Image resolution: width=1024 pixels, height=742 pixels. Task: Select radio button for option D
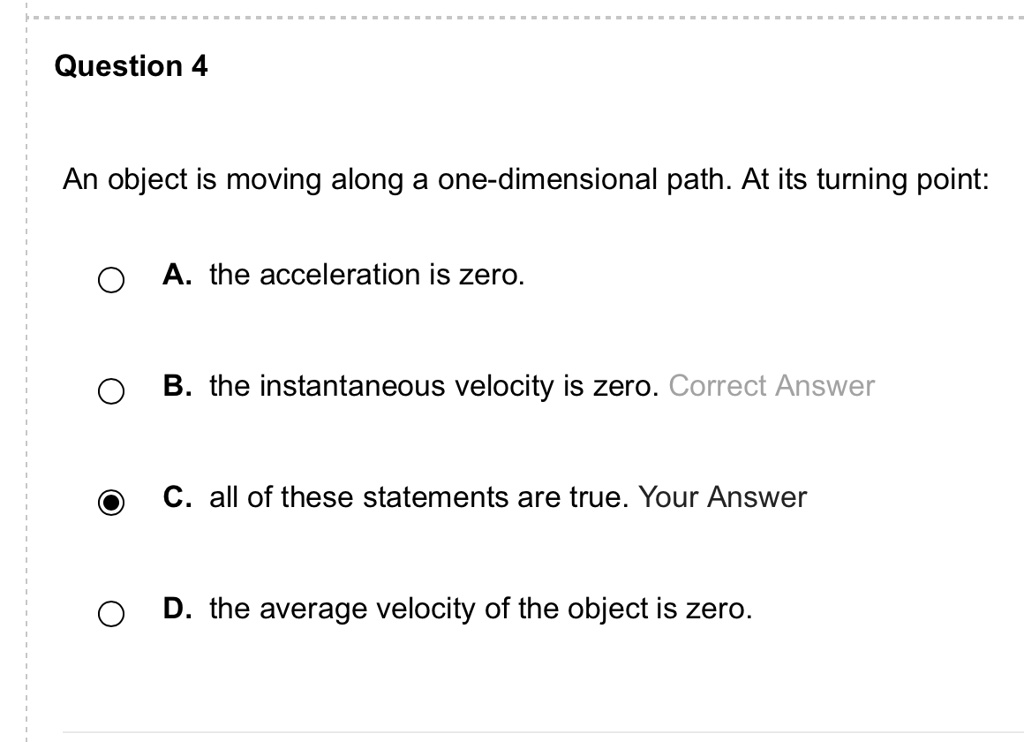click(x=110, y=612)
